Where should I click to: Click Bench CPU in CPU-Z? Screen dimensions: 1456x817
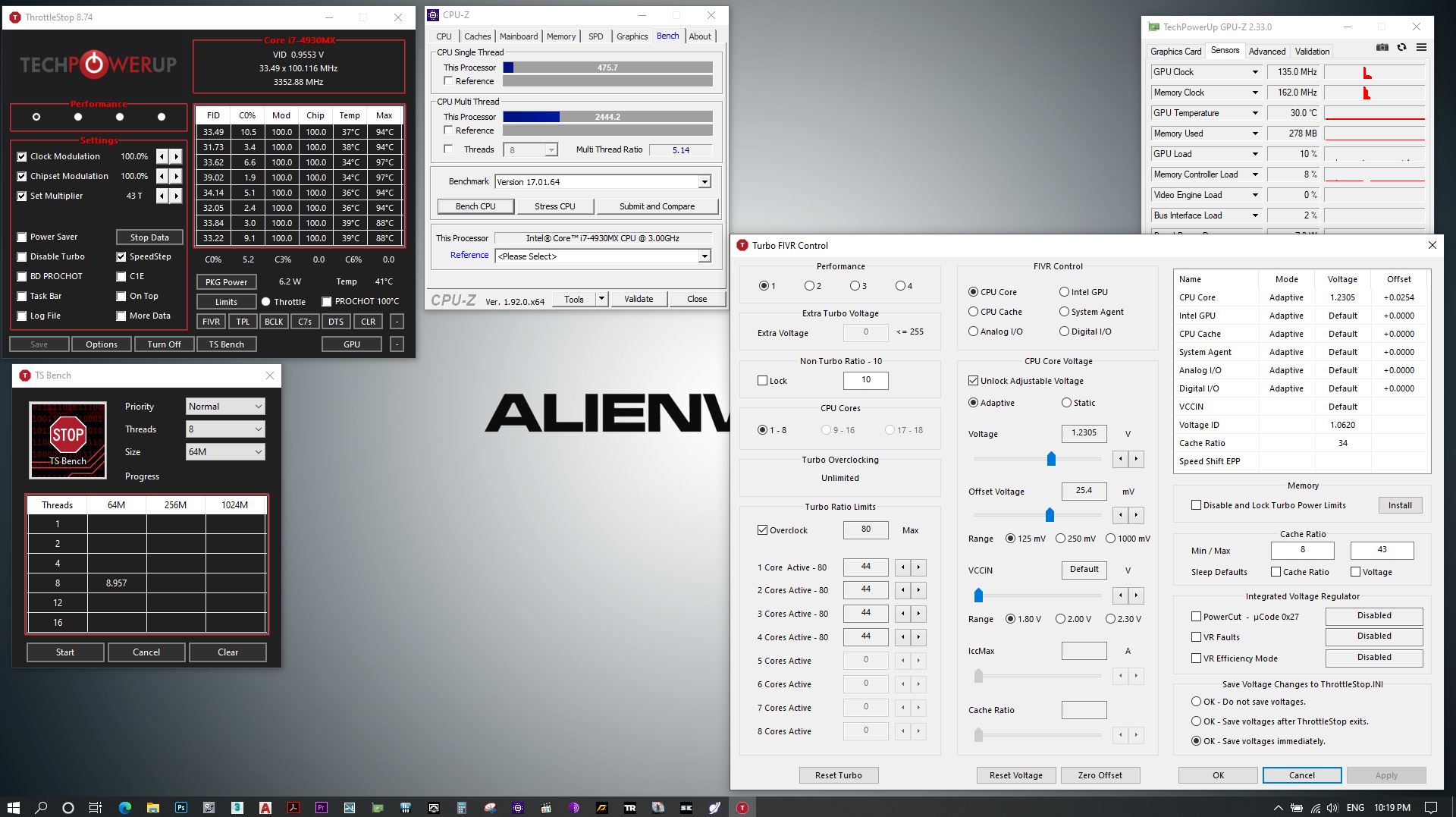pos(475,206)
